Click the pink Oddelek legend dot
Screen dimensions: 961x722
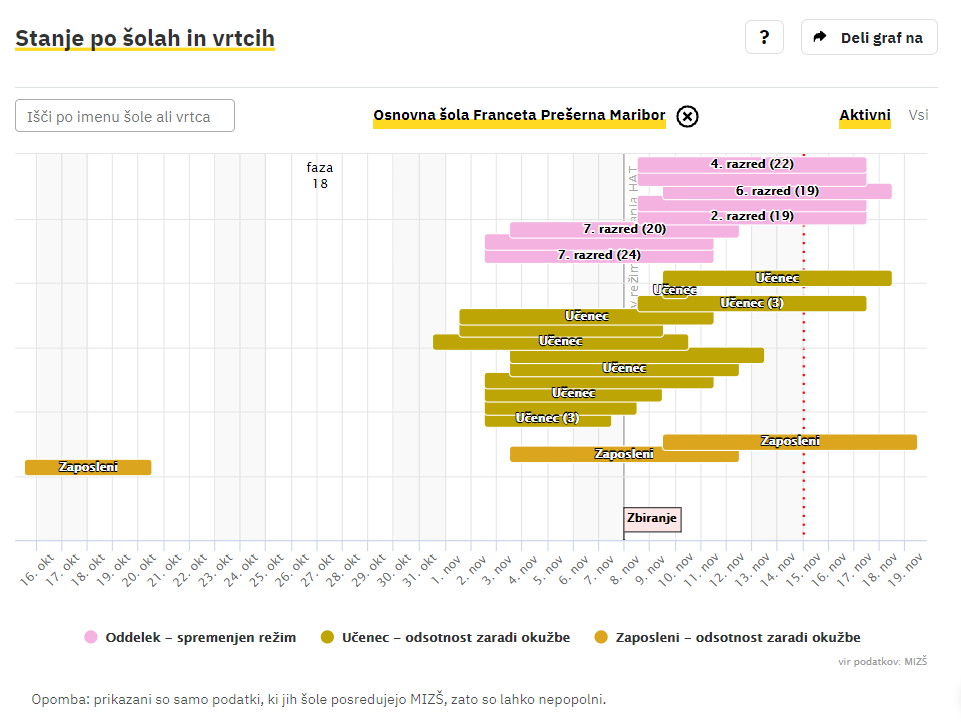coord(91,637)
